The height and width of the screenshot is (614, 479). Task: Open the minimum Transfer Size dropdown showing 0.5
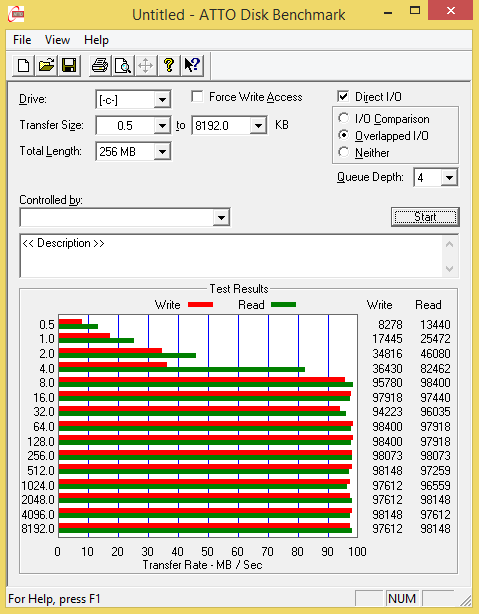point(162,126)
